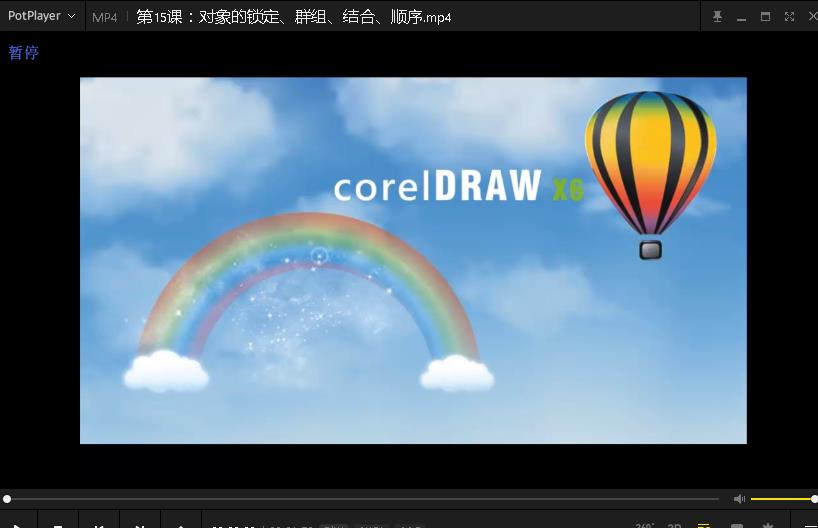The image size is (818, 528).
Task: Click the video file title '第15课：对象的锁定、群组、结合、顺序.mp4'
Action: point(294,17)
